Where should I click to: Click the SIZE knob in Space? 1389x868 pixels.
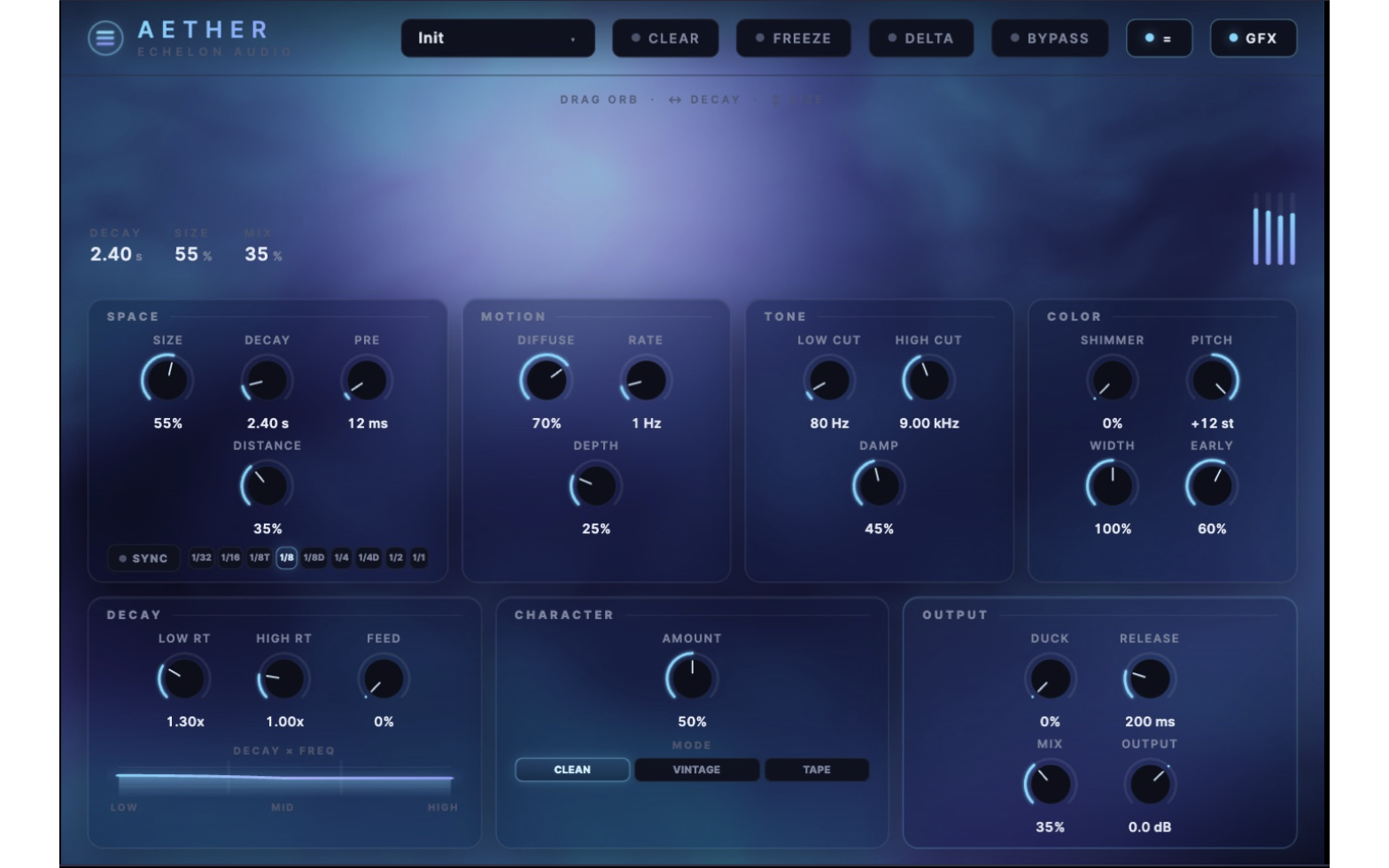coord(167,380)
